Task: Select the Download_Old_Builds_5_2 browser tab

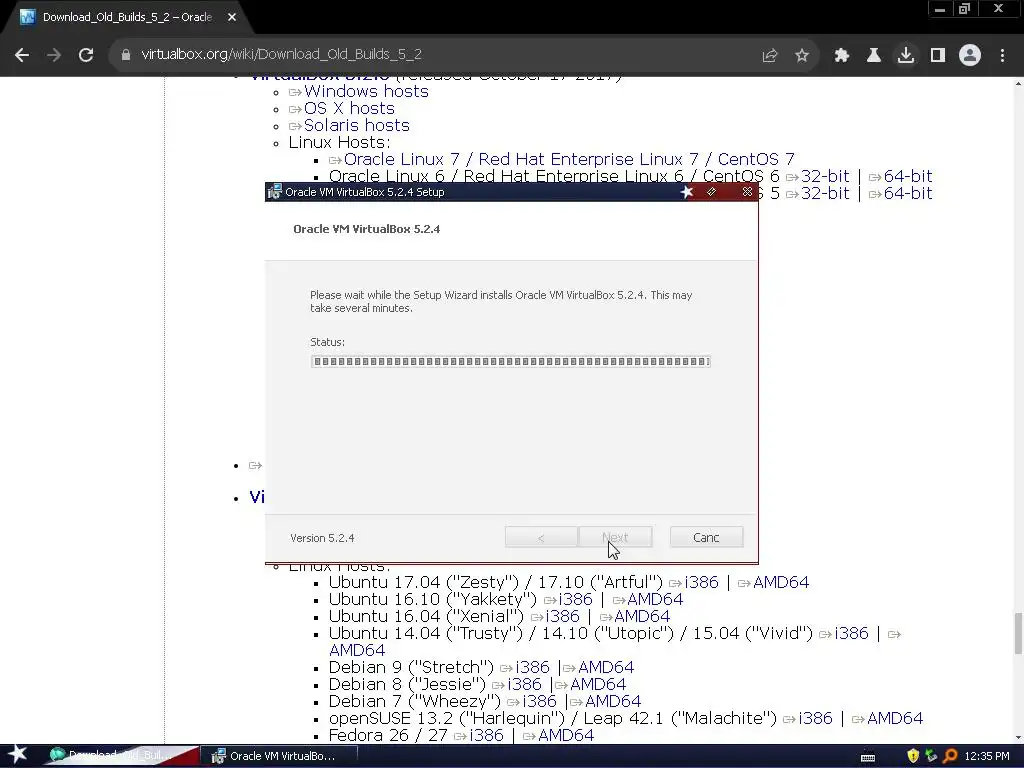Action: (127, 18)
